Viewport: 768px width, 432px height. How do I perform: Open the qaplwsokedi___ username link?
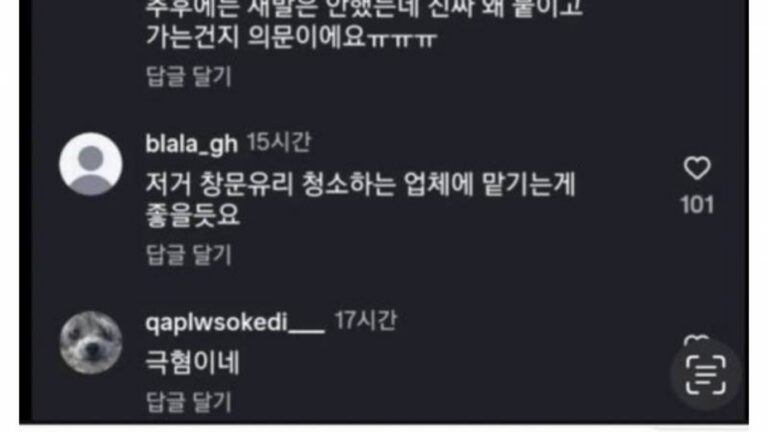pyautogui.click(x=235, y=322)
